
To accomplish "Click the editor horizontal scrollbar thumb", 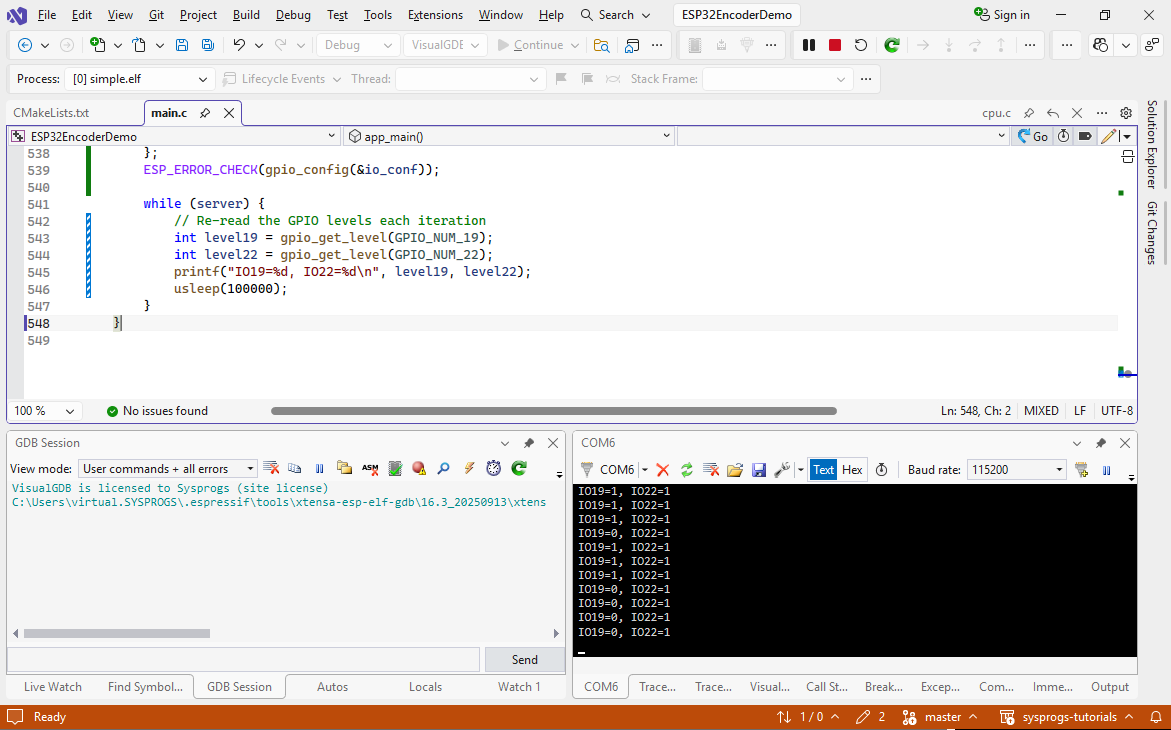I will [x=553, y=411].
